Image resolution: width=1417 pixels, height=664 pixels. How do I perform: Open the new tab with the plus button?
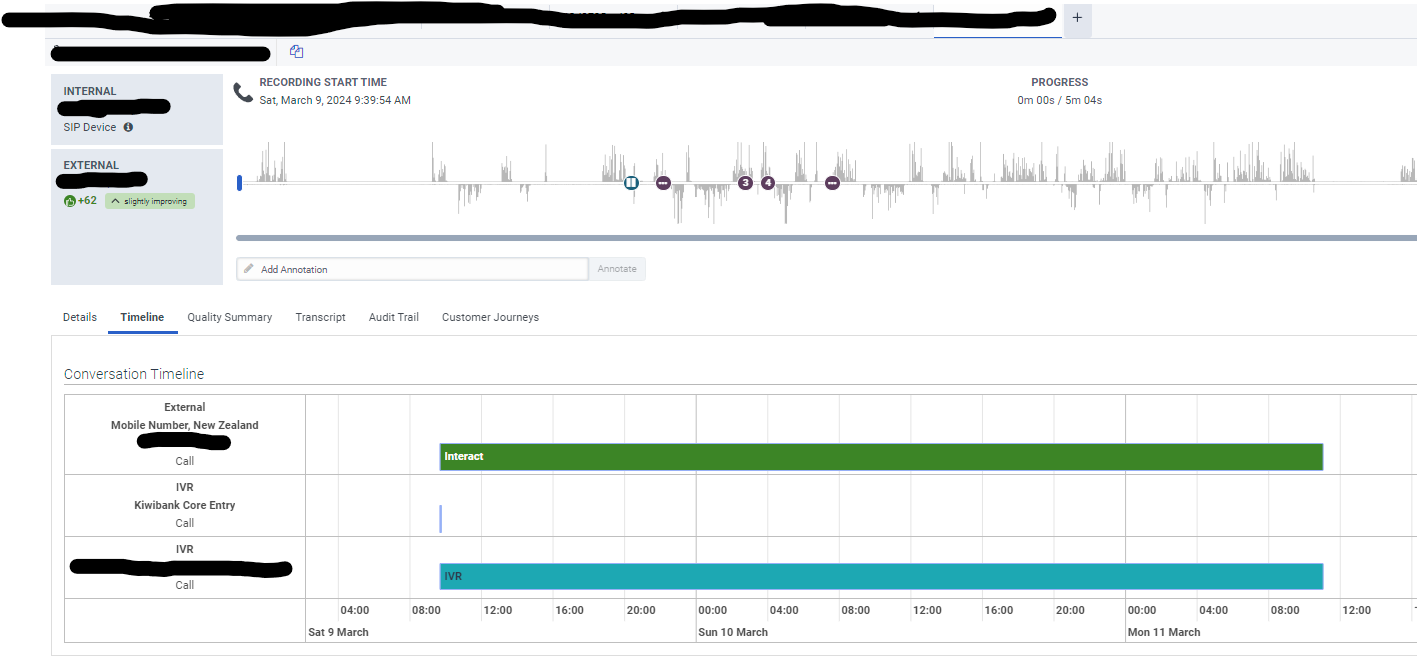coord(1075,17)
